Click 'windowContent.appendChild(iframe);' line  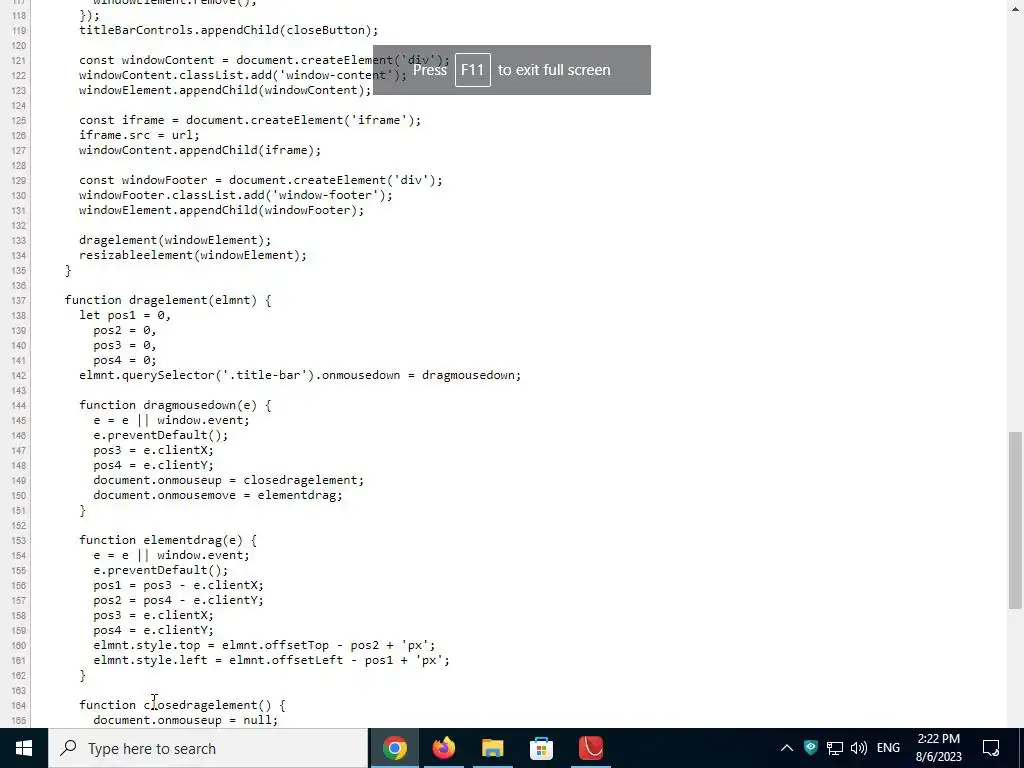200,150
